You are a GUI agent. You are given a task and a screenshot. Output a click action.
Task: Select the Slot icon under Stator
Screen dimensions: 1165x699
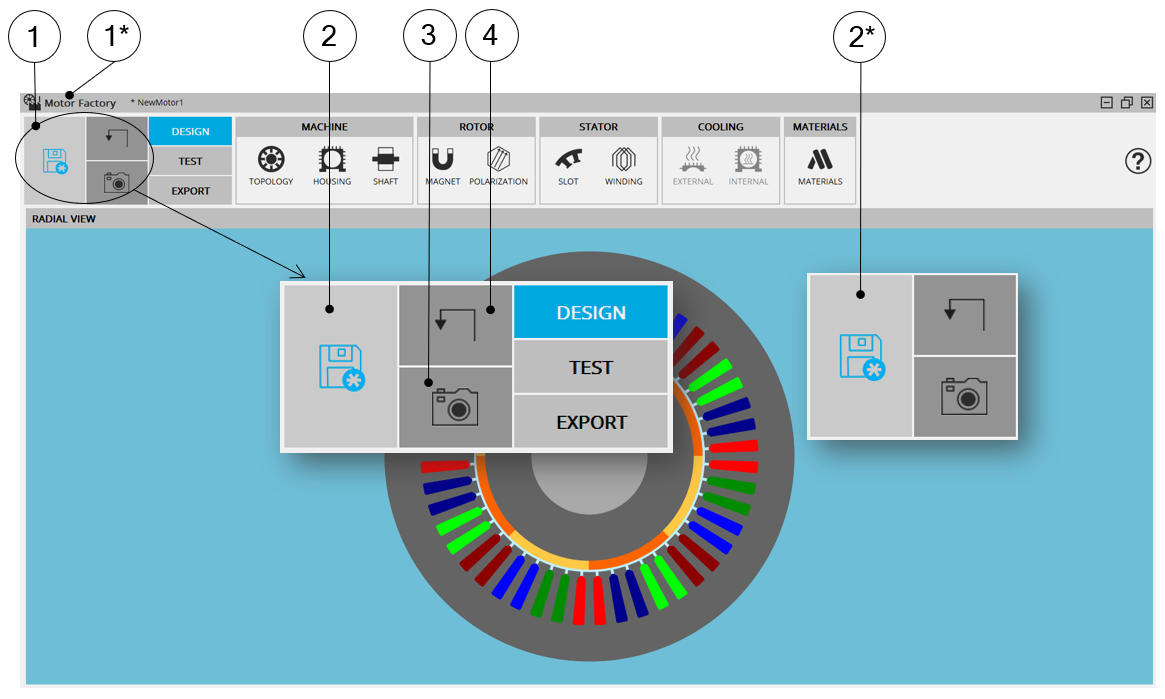pos(568,161)
